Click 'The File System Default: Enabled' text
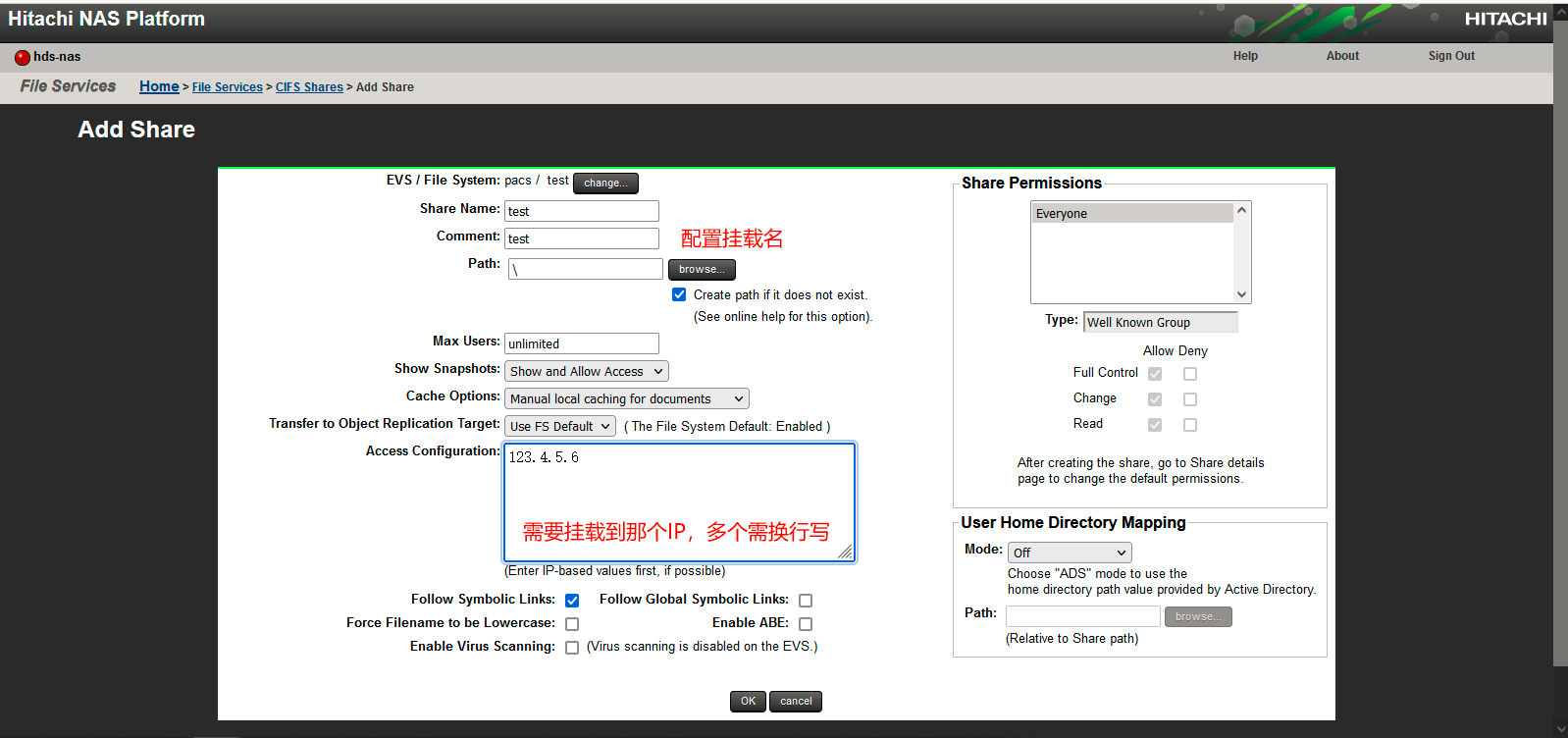The height and width of the screenshot is (738, 1568). point(727,427)
